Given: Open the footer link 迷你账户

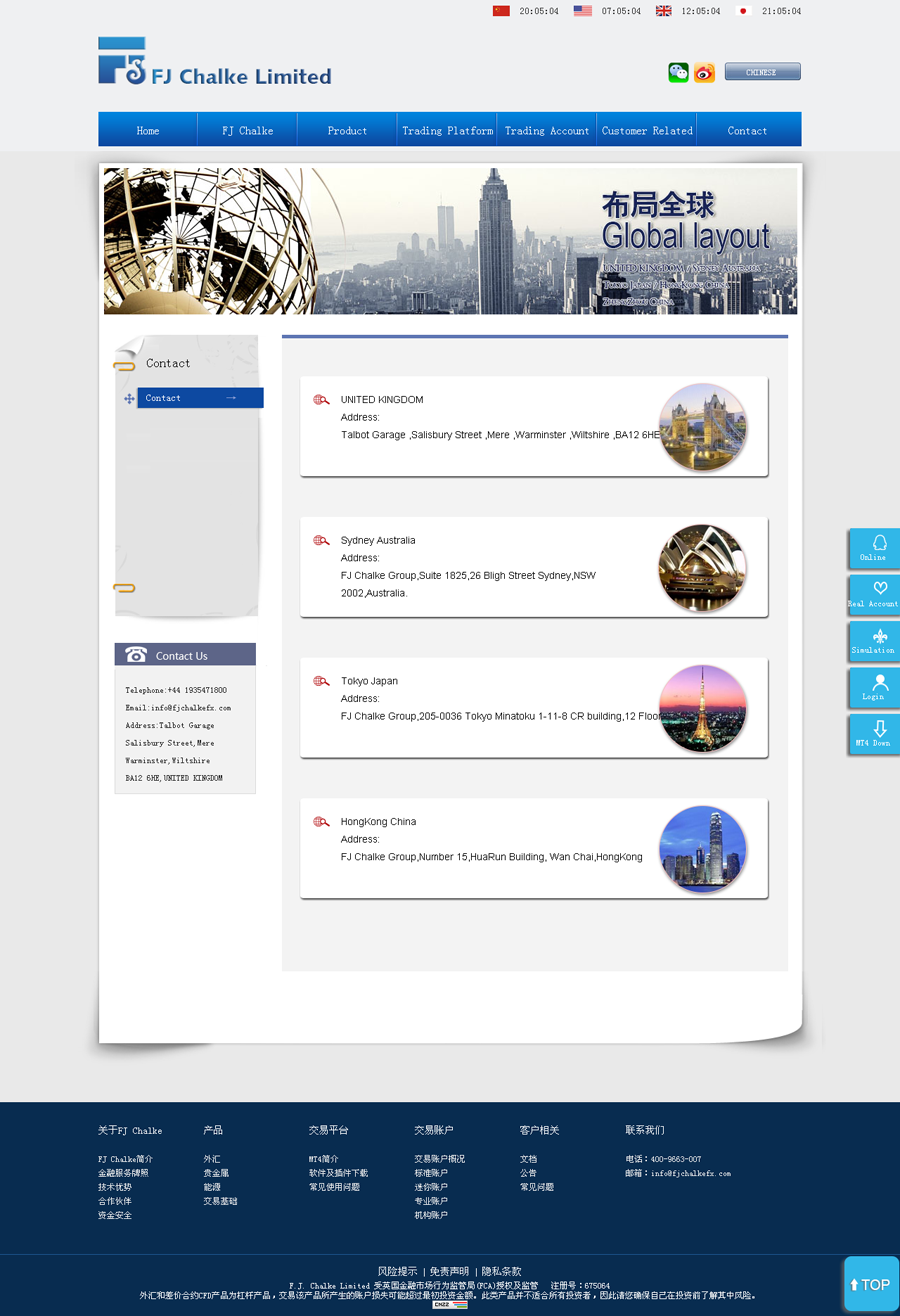Looking at the screenshot, I should pos(431,1187).
